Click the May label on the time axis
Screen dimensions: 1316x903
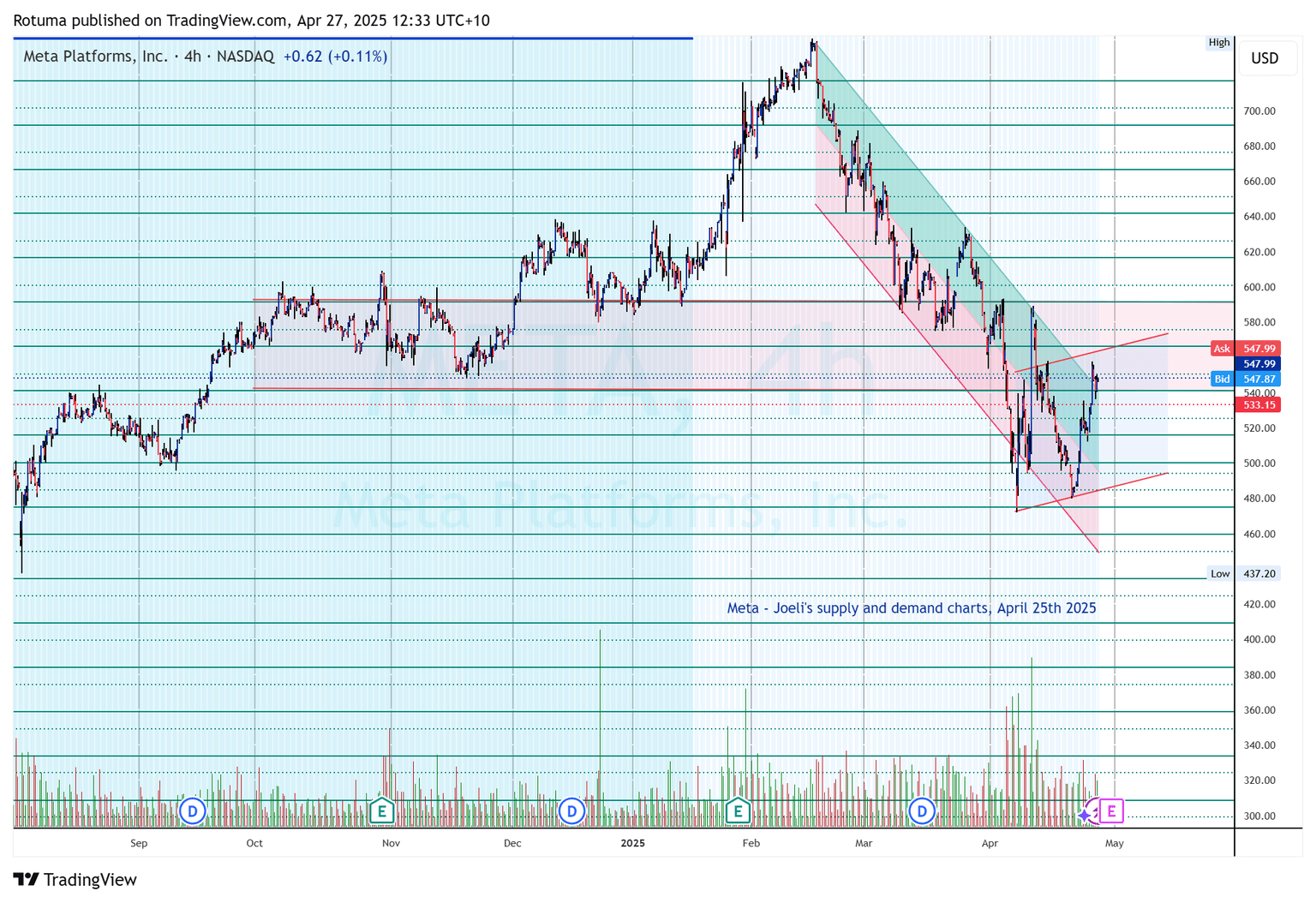point(1115,843)
